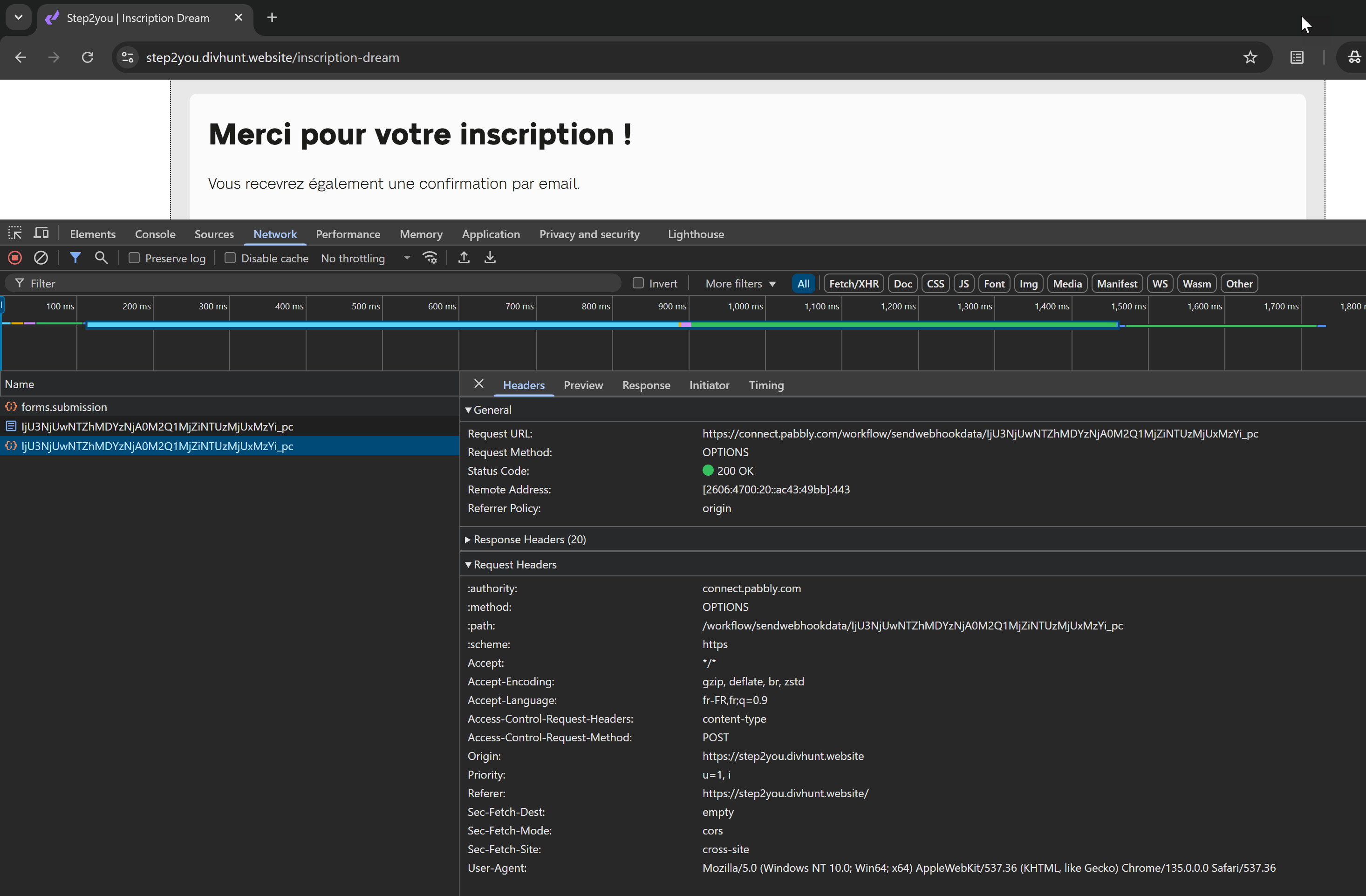This screenshot has height=896, width=1366.
Task: Filter requests by Doc type
Action: point(902,284)
